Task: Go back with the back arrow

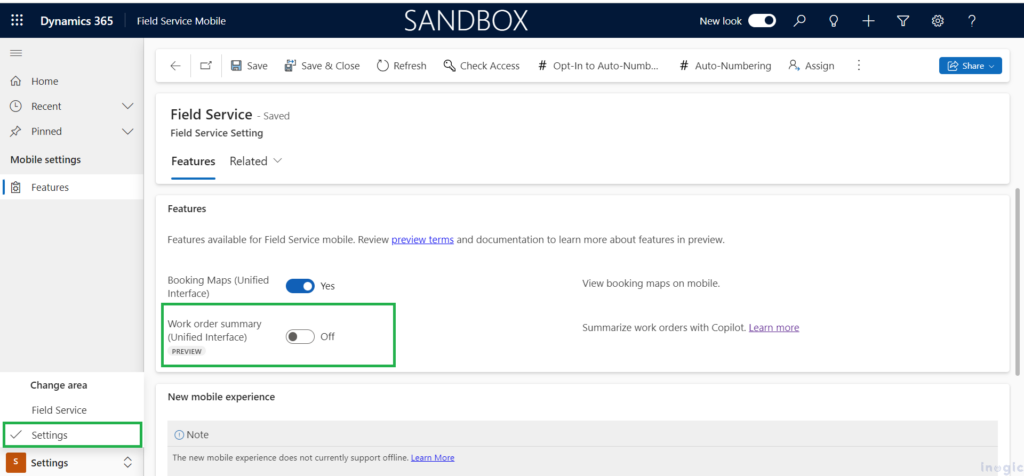Action: (176, 66)
